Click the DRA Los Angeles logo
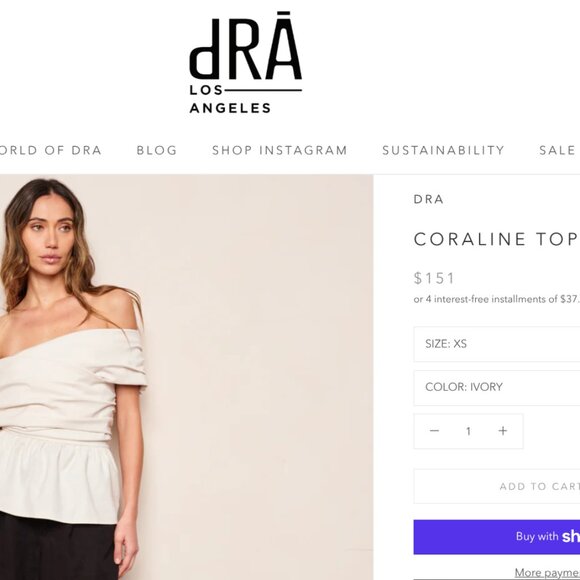The image size is (580, 580). click(x=246, y=63)
